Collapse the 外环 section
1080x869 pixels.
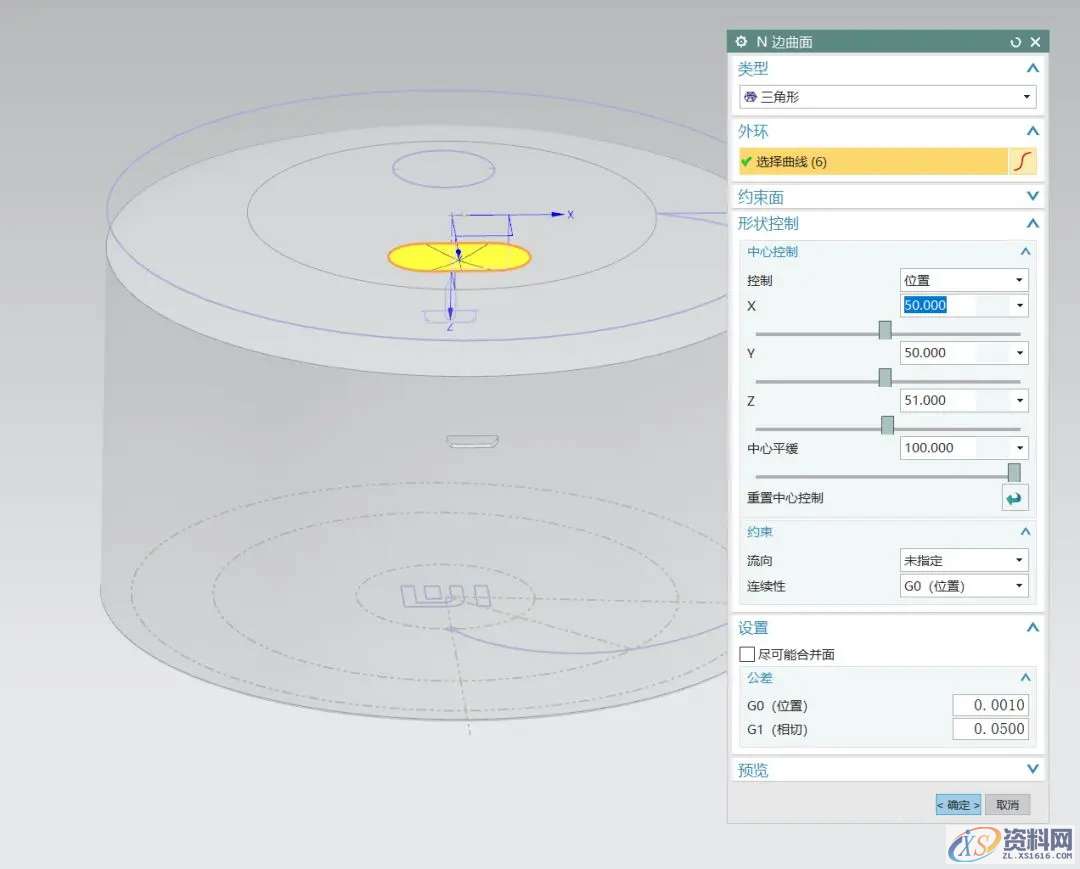pos(1032,131)
